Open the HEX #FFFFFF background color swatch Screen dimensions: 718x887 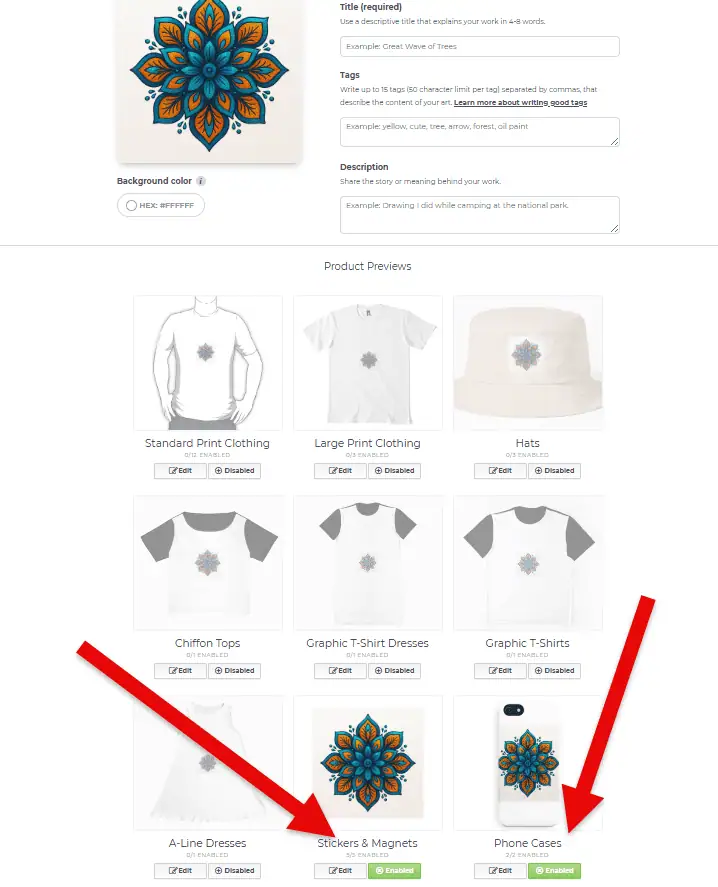(x=161, y=205)
